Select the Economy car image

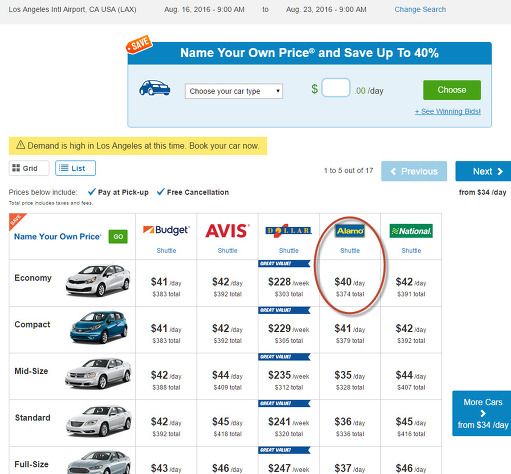pyautogui.click(x=98, y=280)
